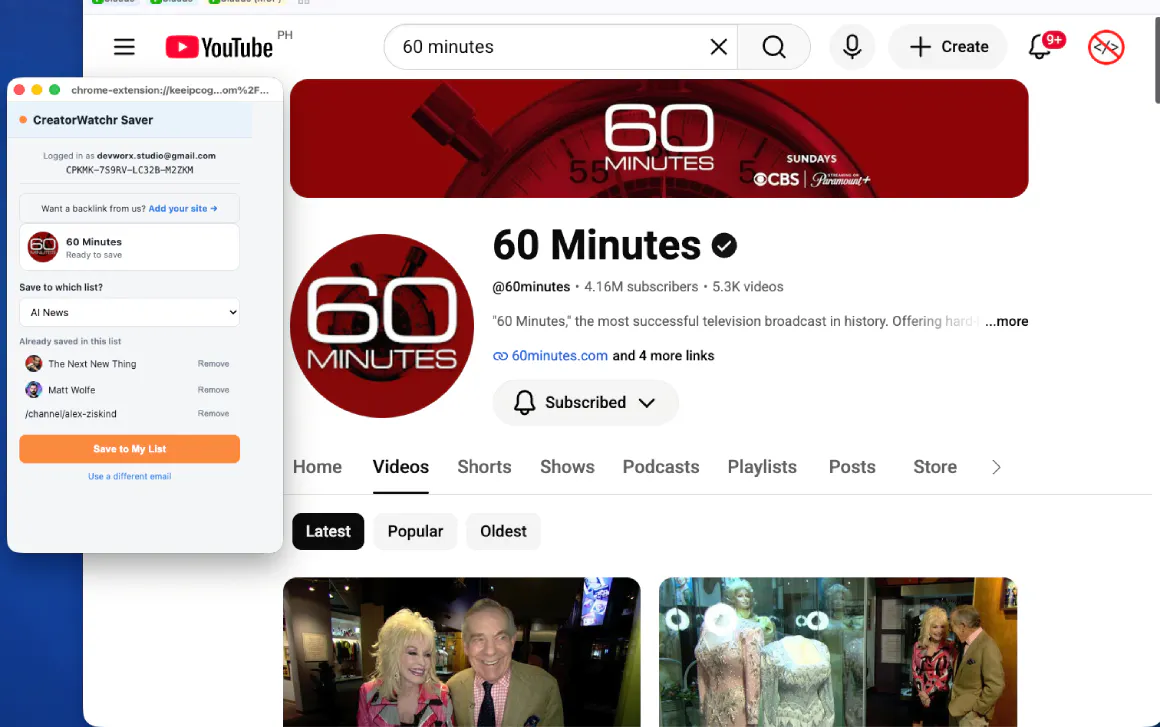Switch to the Home tab
The image size is (1160, 727).
coord(317,467)
